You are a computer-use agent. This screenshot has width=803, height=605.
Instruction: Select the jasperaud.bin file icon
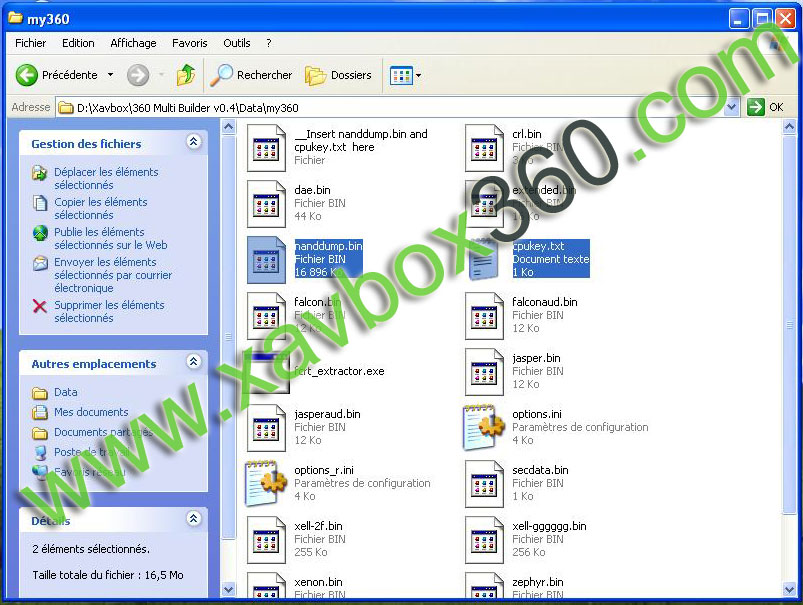pyautogui.click(x=266, y=428)
